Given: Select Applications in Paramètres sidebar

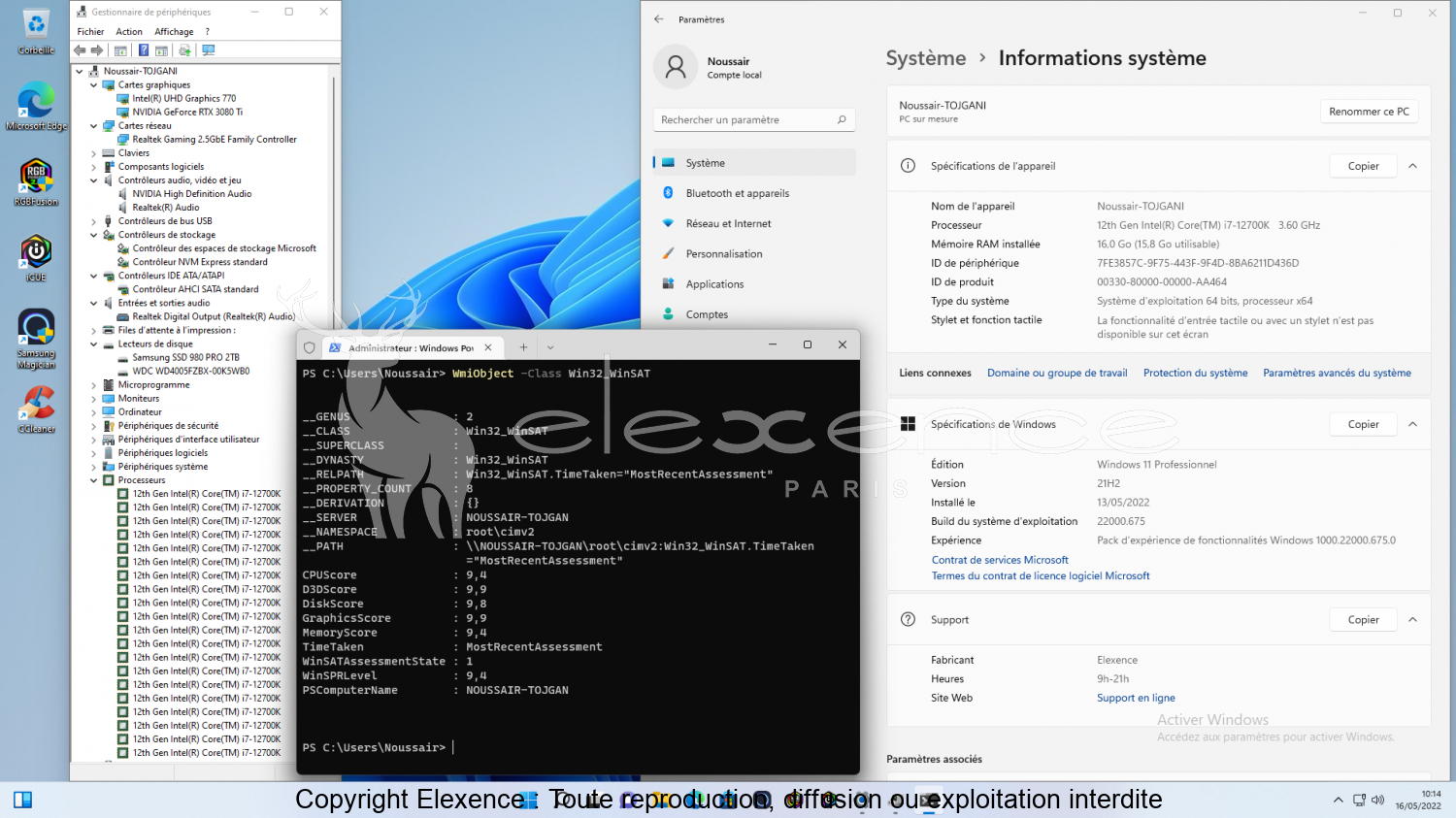Looking at the screenshot, I should [754, 284].
